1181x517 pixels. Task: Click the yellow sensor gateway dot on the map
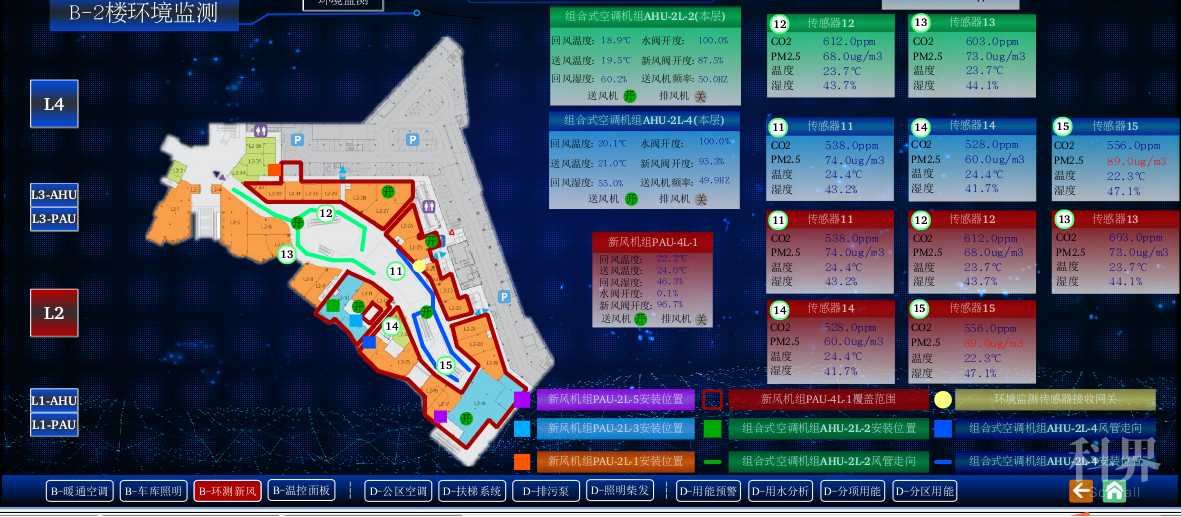tap(420, 266)
